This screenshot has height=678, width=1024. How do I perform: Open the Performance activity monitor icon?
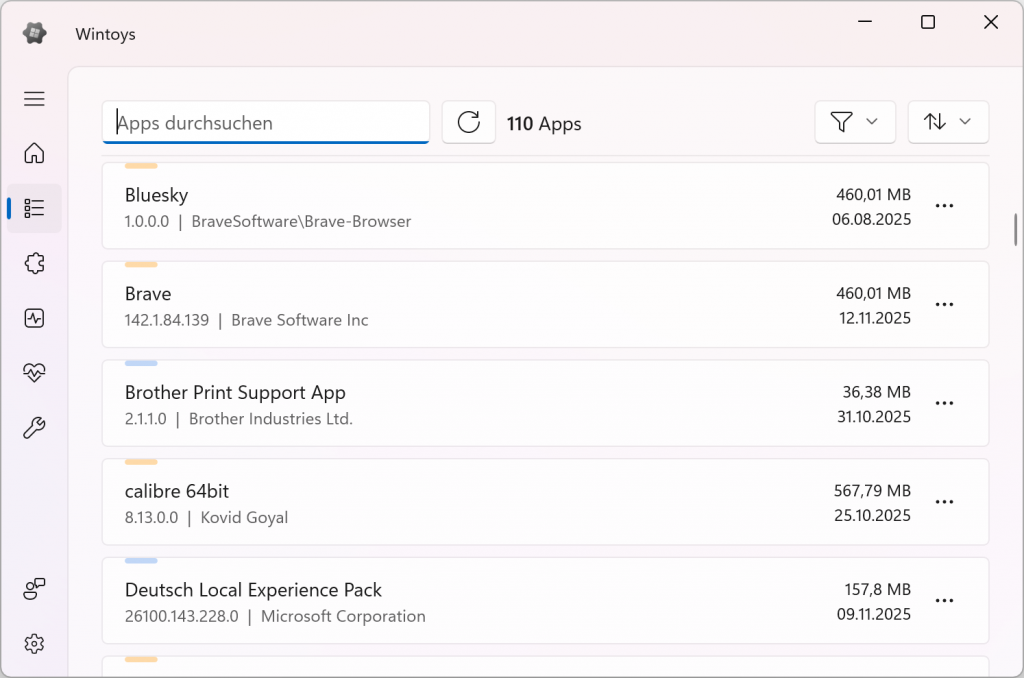click(34, 318)
